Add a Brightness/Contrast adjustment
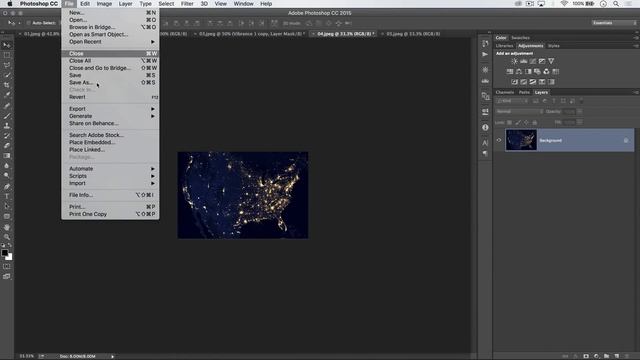 coord(514,61)
